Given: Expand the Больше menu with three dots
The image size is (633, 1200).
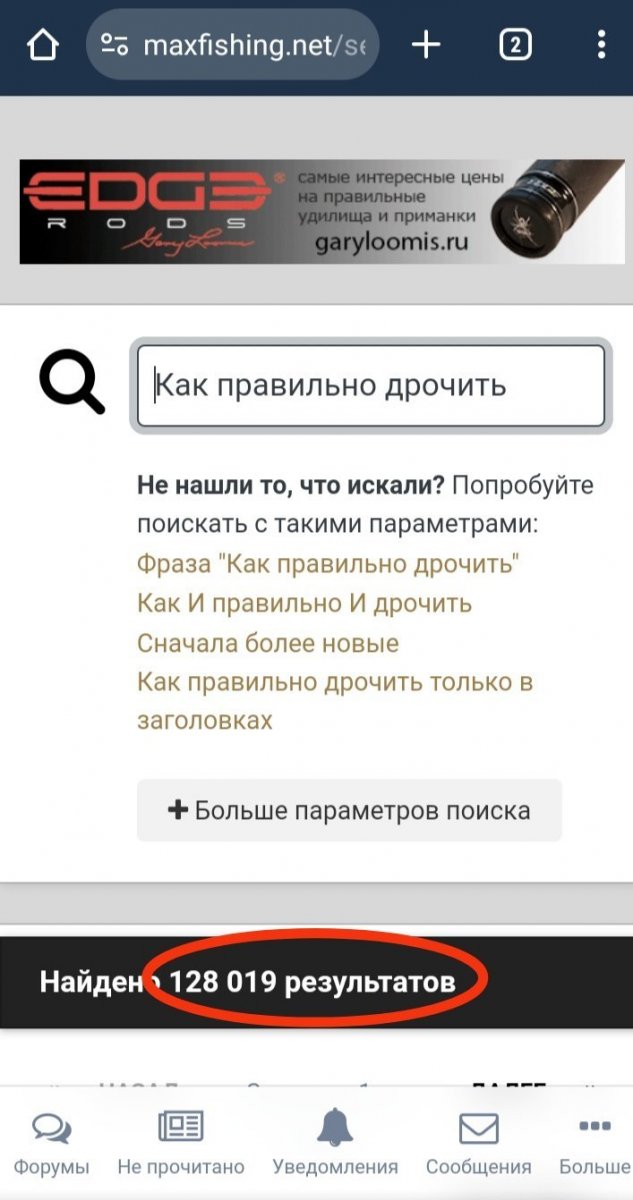Looking at the screenshot, I should [594, 1143].
